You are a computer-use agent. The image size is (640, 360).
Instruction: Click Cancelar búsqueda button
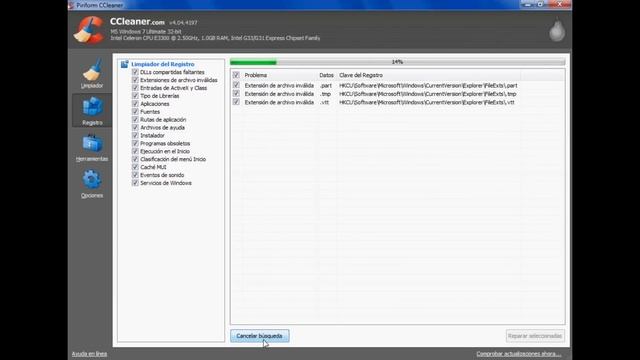[260, 336]
